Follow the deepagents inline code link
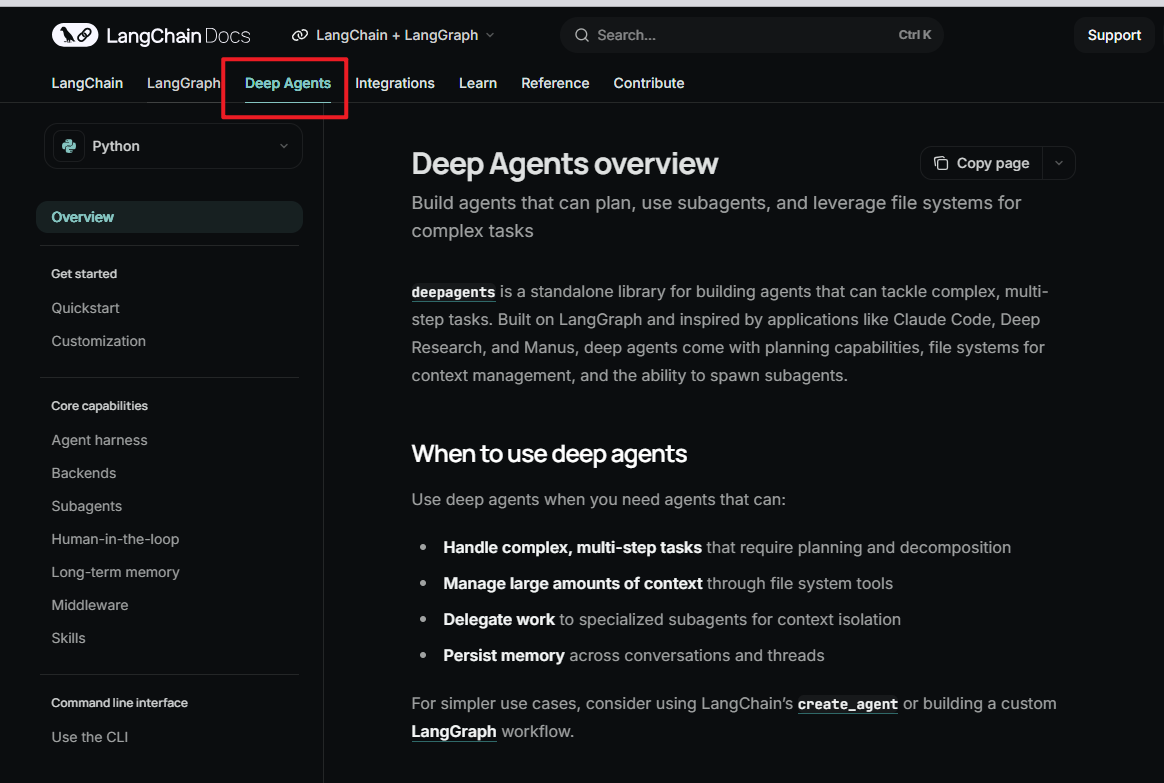The image size is (1164, 783). tap(454, 292)
